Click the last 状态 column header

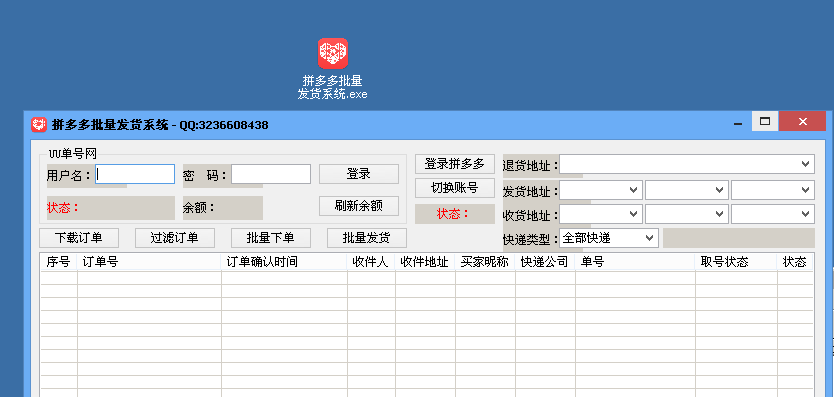[795, 262]
